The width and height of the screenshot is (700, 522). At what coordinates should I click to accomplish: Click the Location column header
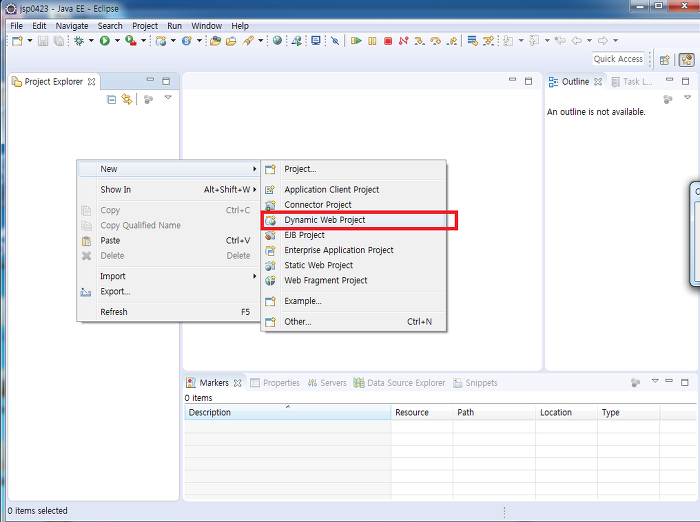(566, 413)
